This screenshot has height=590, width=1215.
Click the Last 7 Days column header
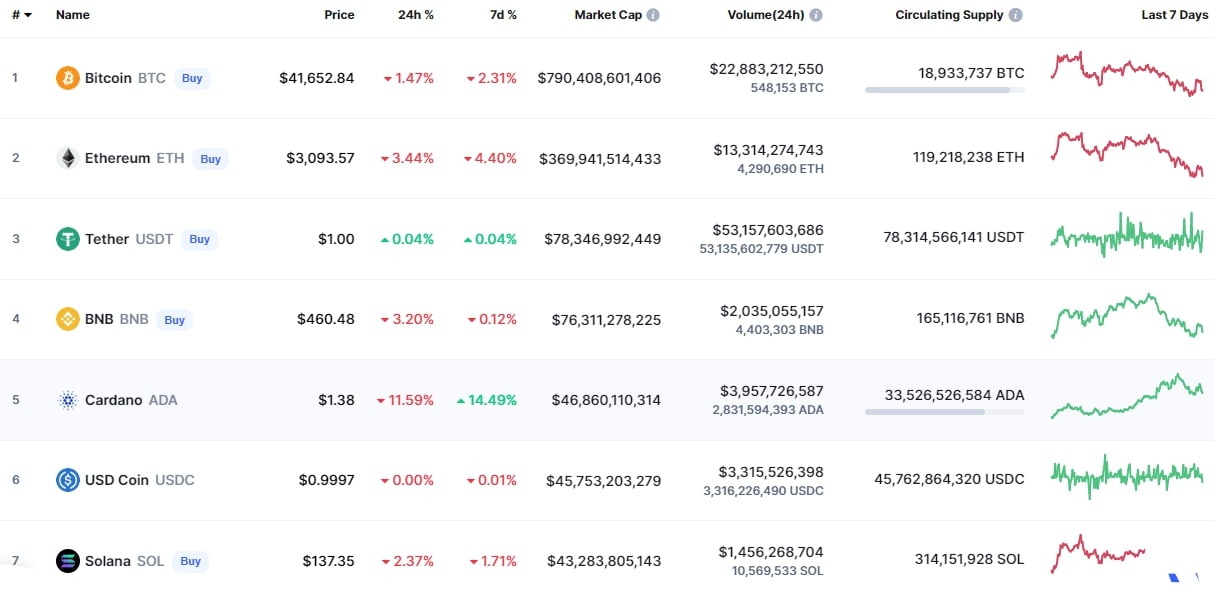[x=1174, y=15]
